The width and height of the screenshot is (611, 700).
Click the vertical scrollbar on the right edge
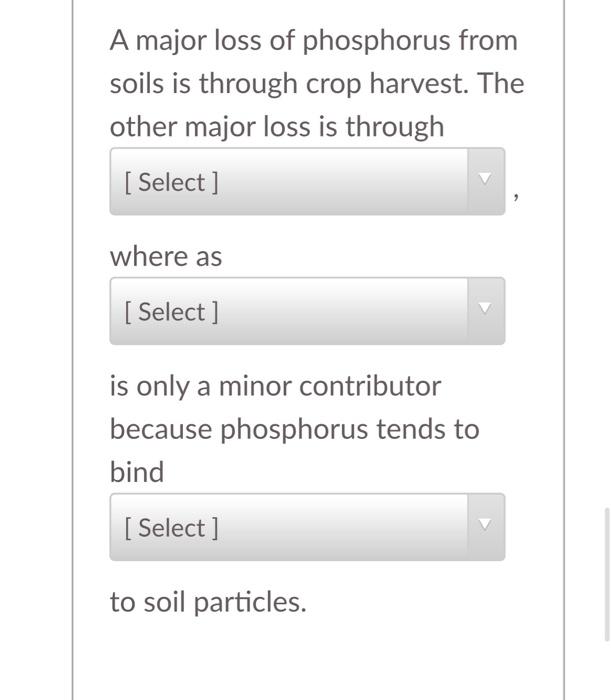[607, 573]
